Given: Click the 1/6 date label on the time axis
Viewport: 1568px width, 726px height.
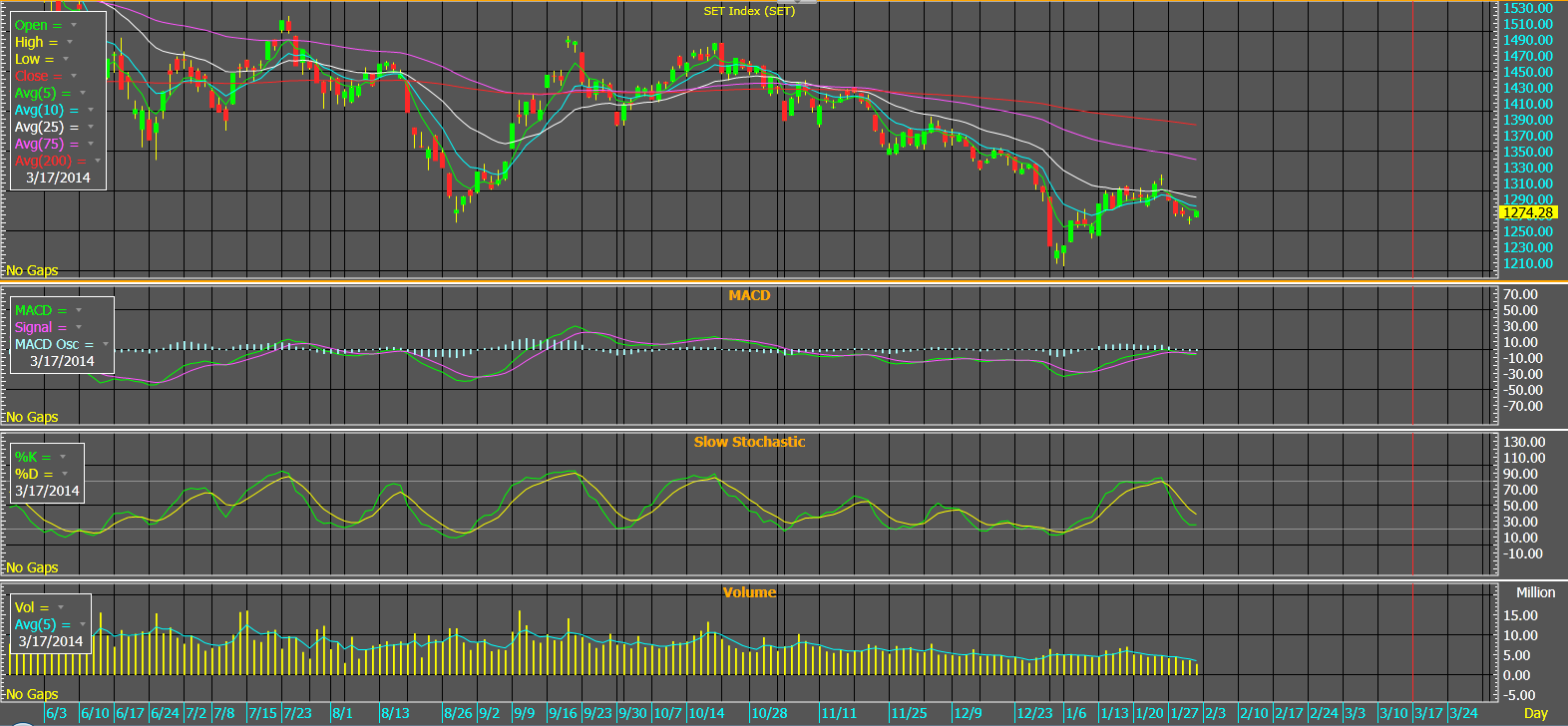Looking at the screenshot, I should [x=1075, y=713].
